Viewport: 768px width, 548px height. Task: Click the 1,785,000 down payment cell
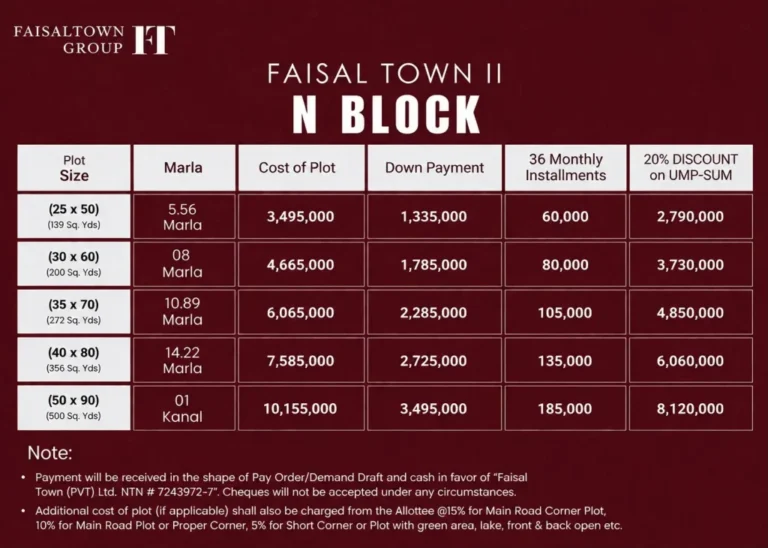434,264
